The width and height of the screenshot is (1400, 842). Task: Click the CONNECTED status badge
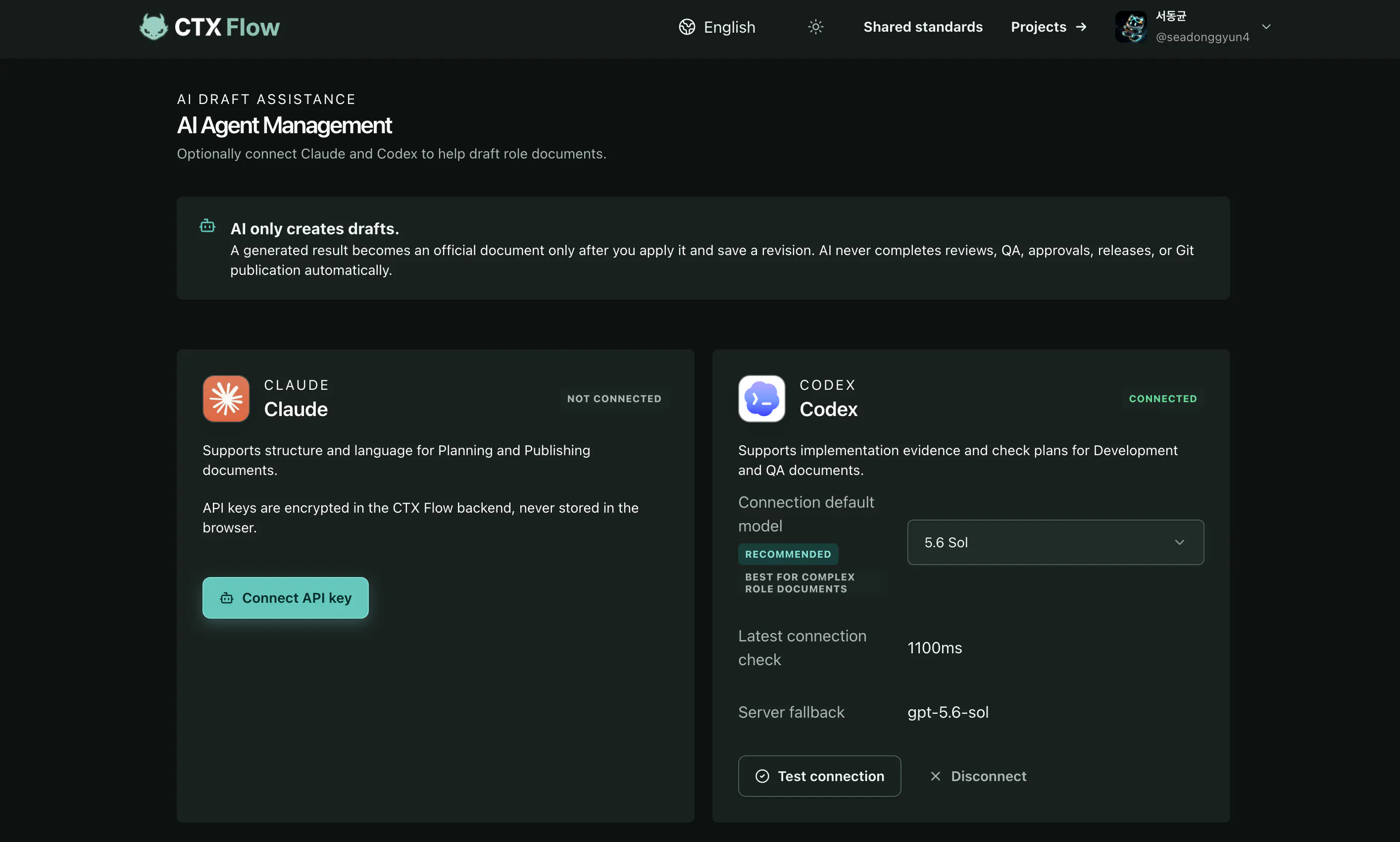[x=1162, y=398]
